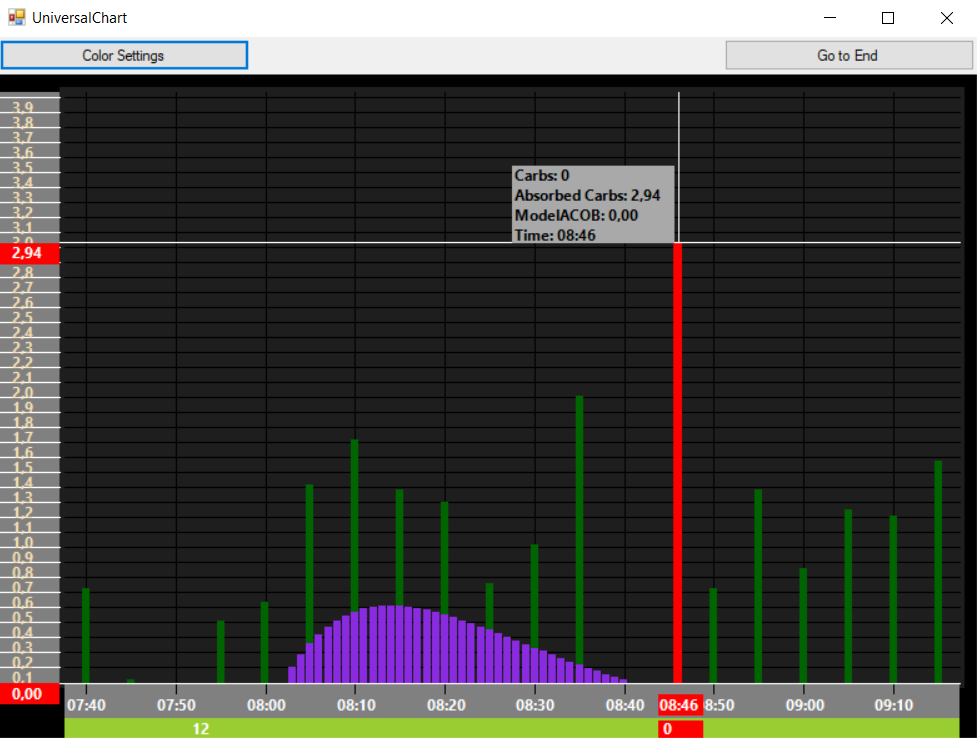977x738 pixels.
Task: Click the 09:10 time axis label
Action: (894, 705)
